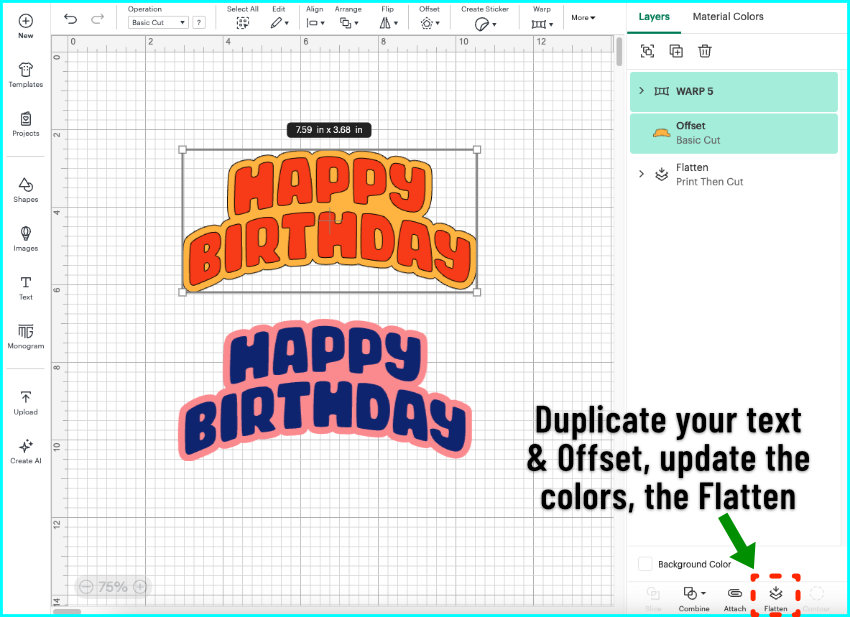The height and width of the screenshot is (617, 850).
Task: Click the Group layers icon
Action: 647,51
